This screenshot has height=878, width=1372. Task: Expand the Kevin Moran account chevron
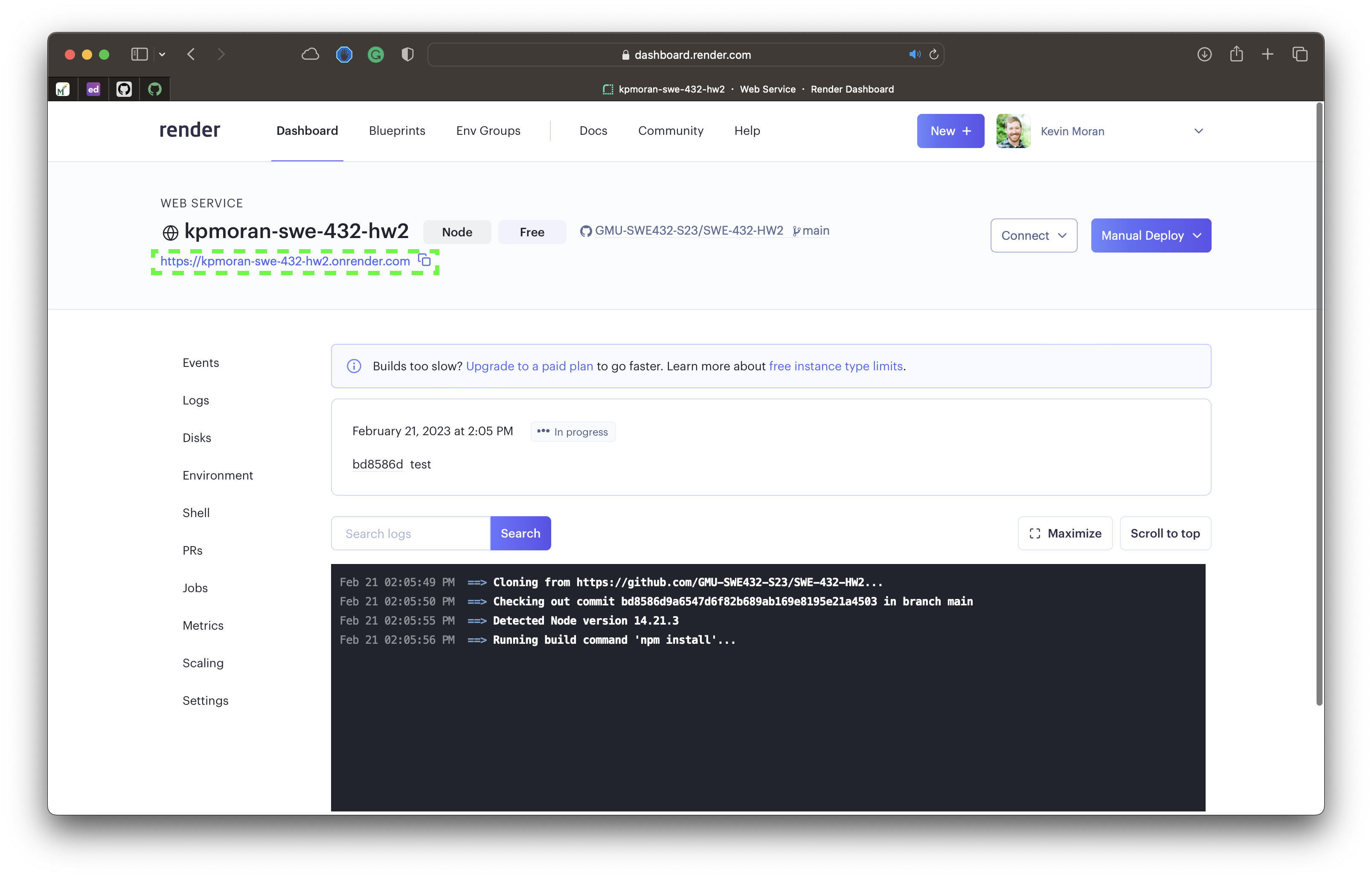coord(1198,131)
